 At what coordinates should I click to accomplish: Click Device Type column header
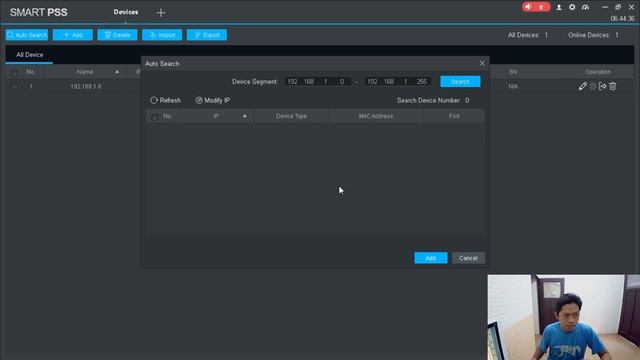pyautogui.click(x=291, y=116)
